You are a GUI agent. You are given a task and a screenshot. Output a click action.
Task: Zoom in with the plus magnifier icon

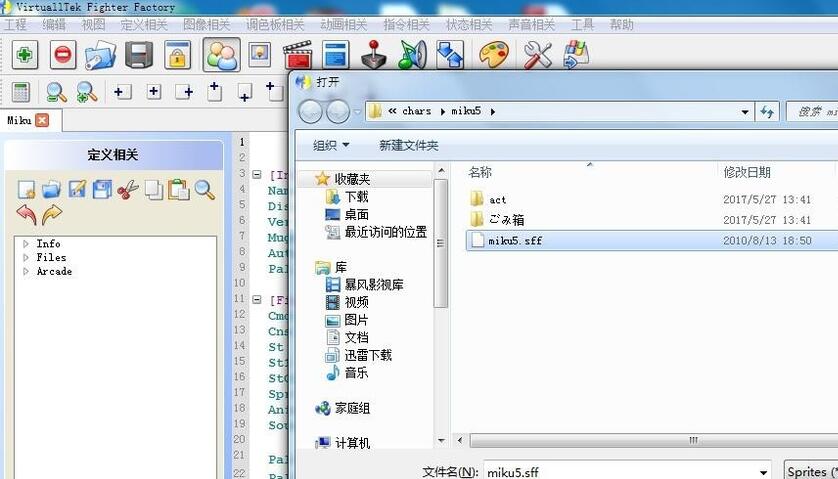(87, 92)
